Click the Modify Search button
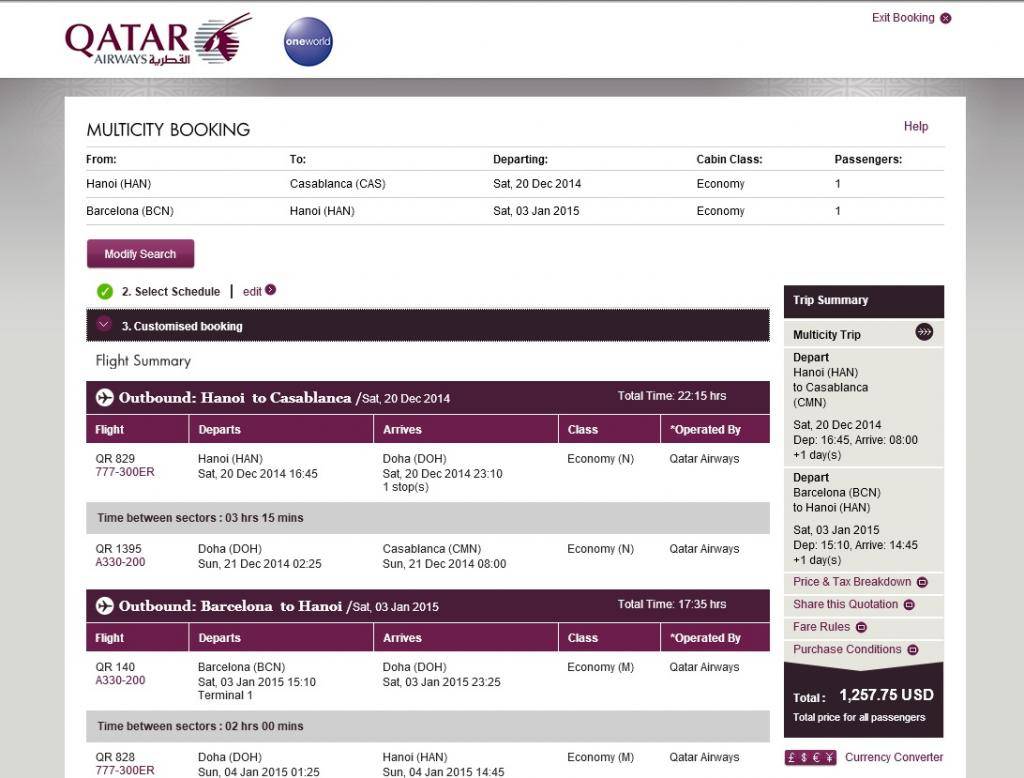The image size is (1024, 778). click(140, 253)
